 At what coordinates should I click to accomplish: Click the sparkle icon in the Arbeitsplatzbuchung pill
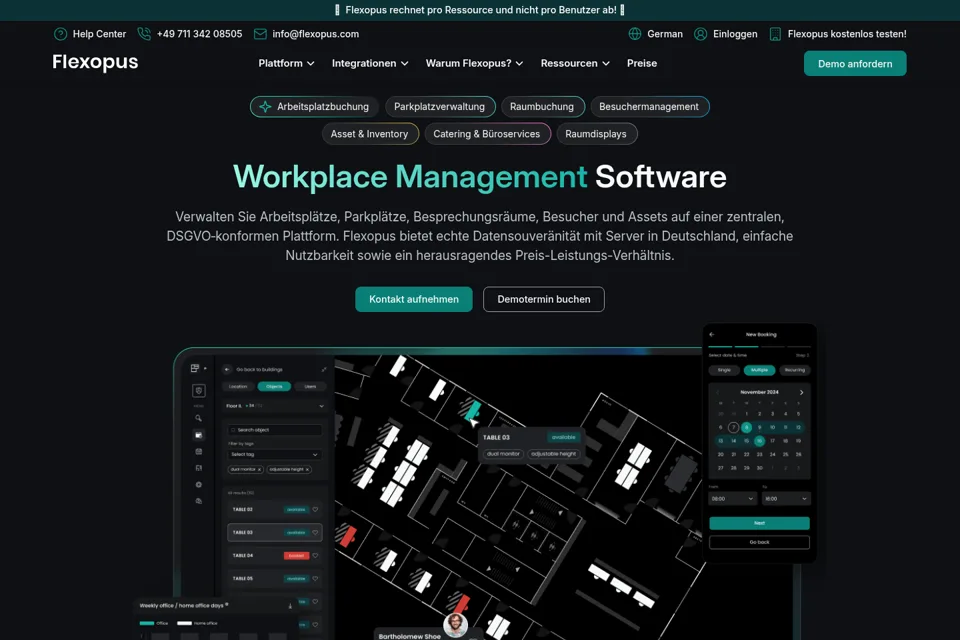pos(265,107)
